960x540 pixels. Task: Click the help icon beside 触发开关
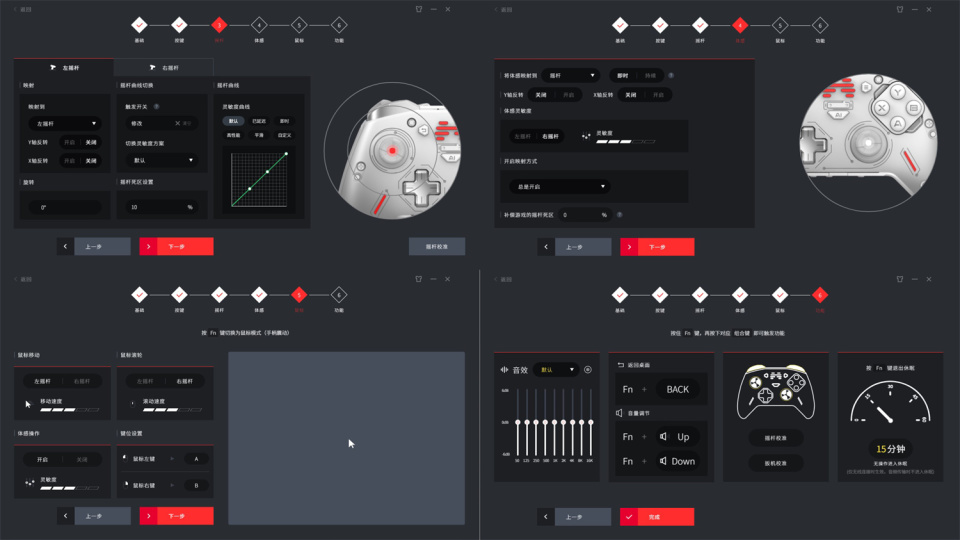pos(157,106)
